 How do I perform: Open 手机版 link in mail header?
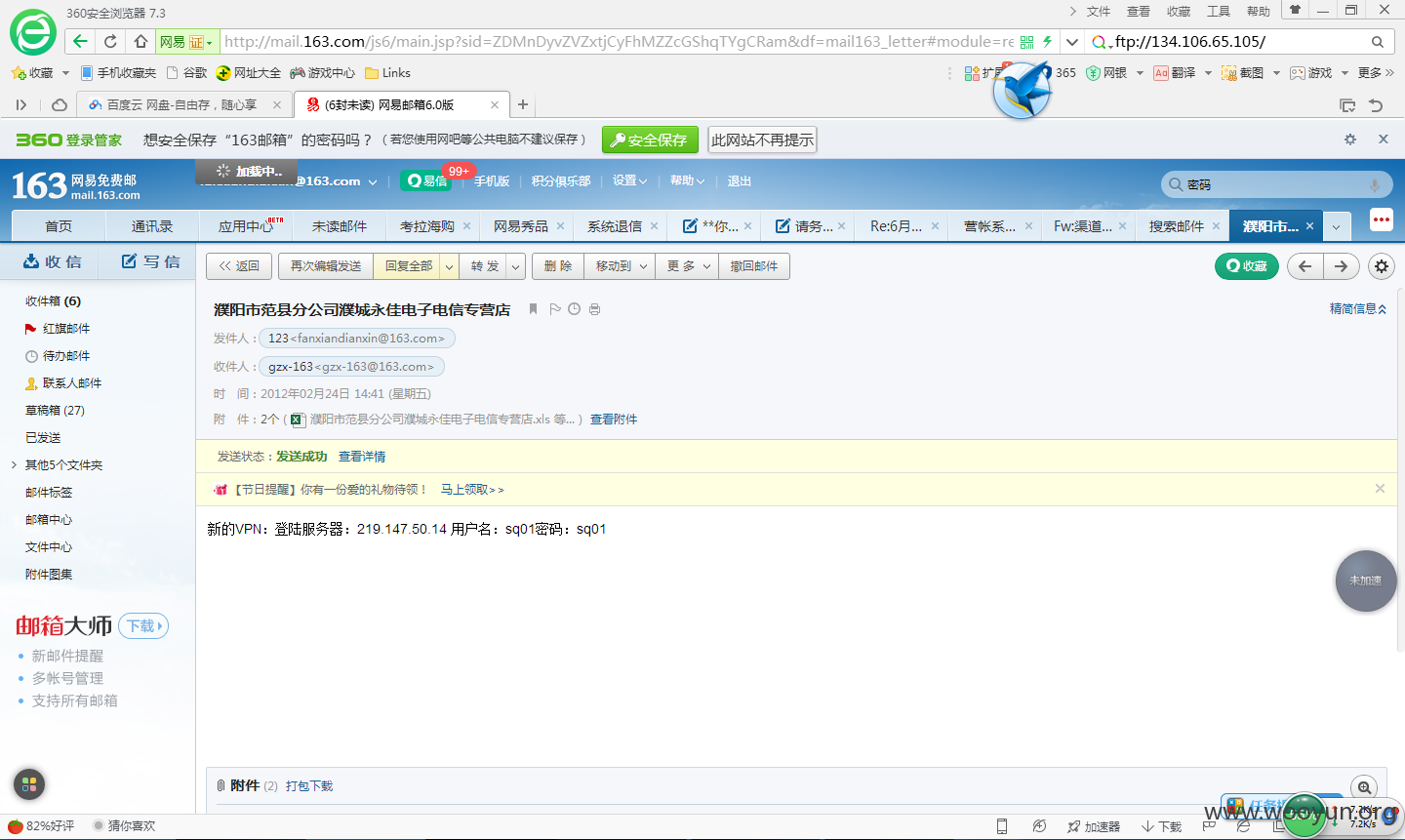pyautogui.click(x=492, y=181)
